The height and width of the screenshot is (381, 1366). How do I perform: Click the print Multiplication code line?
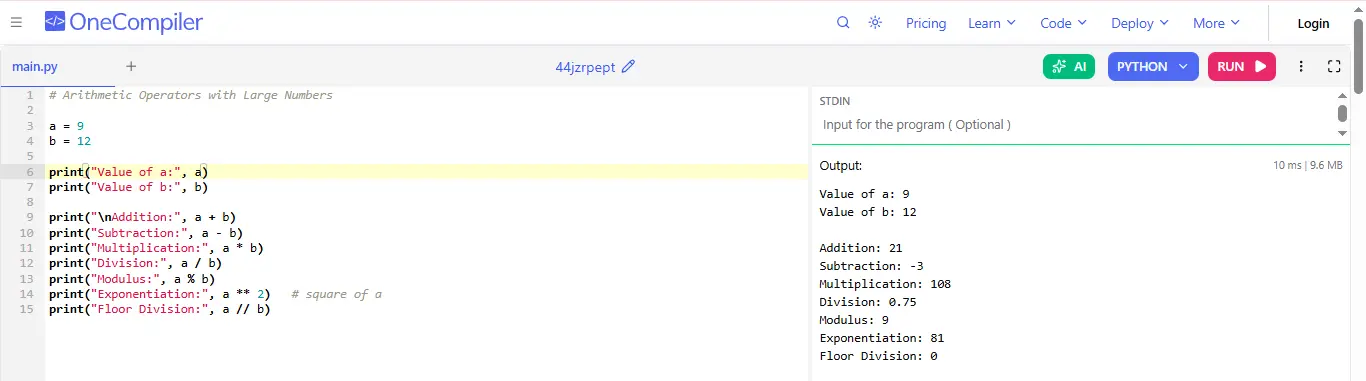[156, 248]
